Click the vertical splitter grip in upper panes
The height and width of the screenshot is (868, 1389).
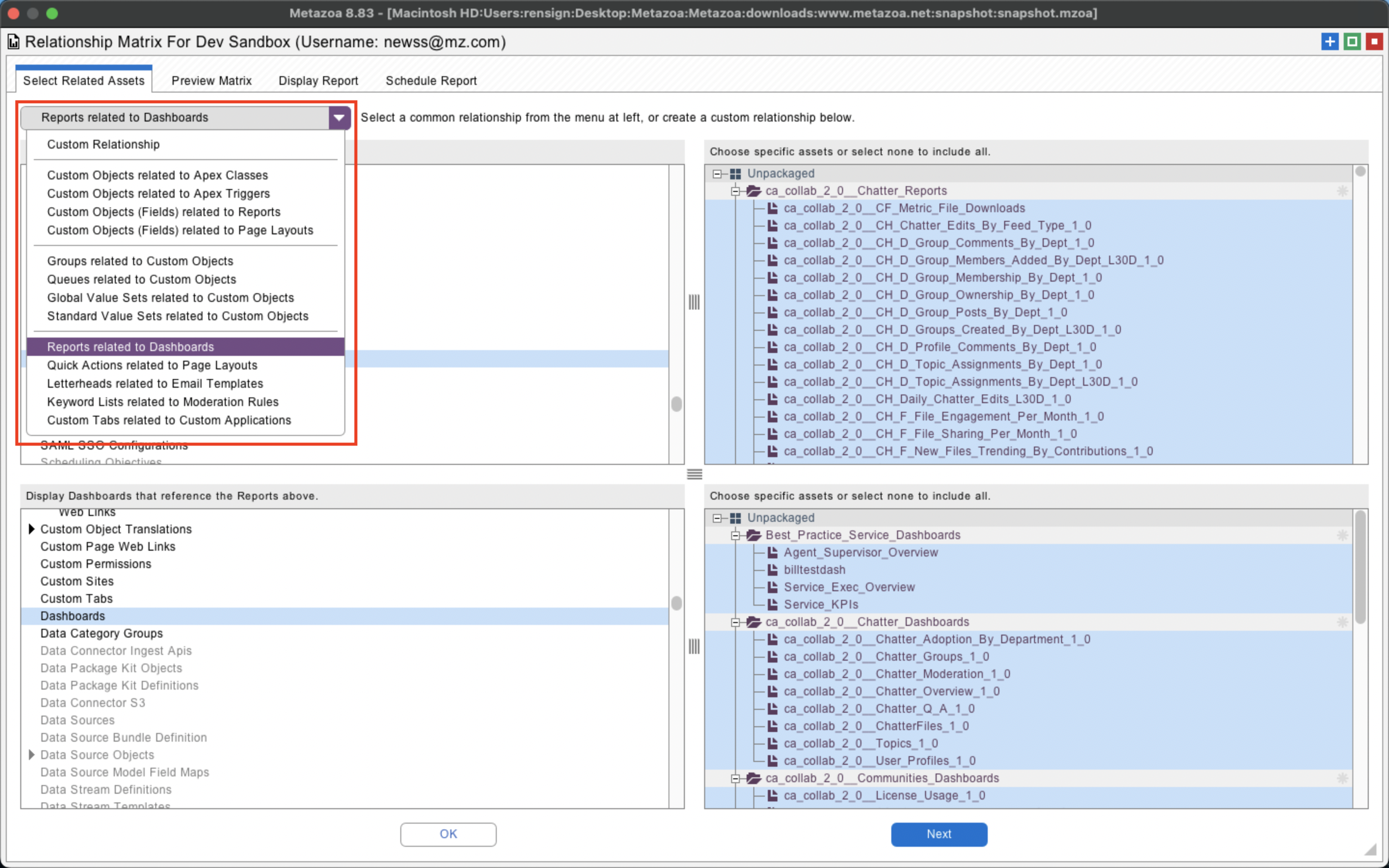pyautogui.click(x=694, y=302)
